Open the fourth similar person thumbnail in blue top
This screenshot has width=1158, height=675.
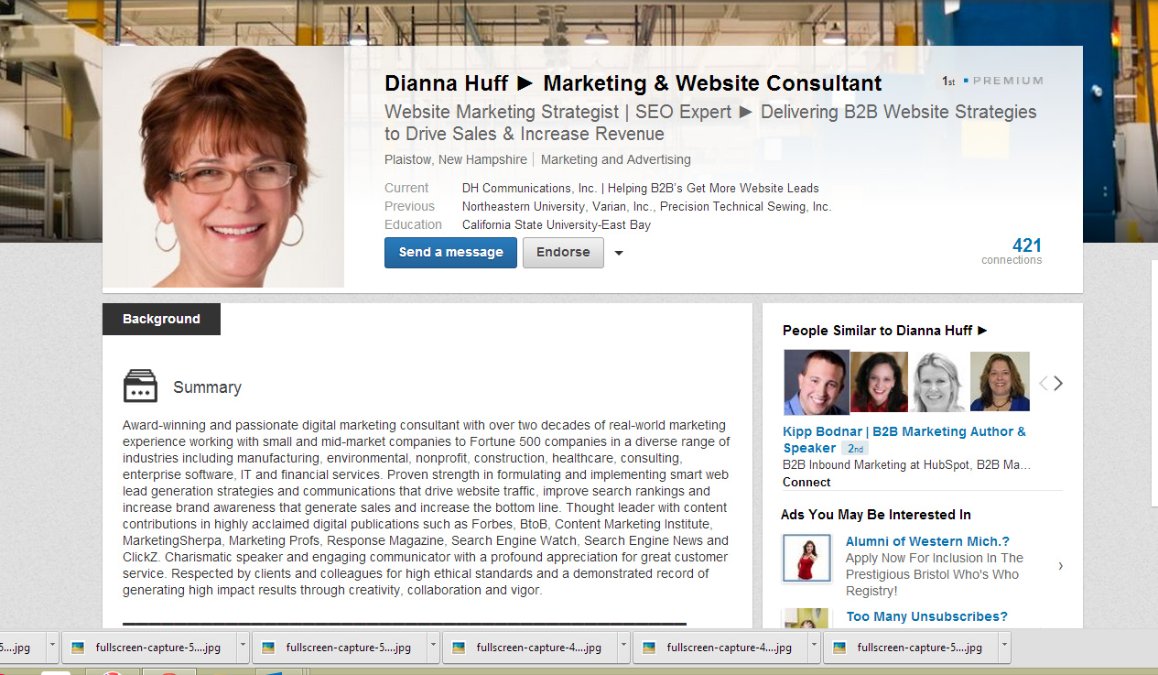pyautogui.click(x=999, y=382)
